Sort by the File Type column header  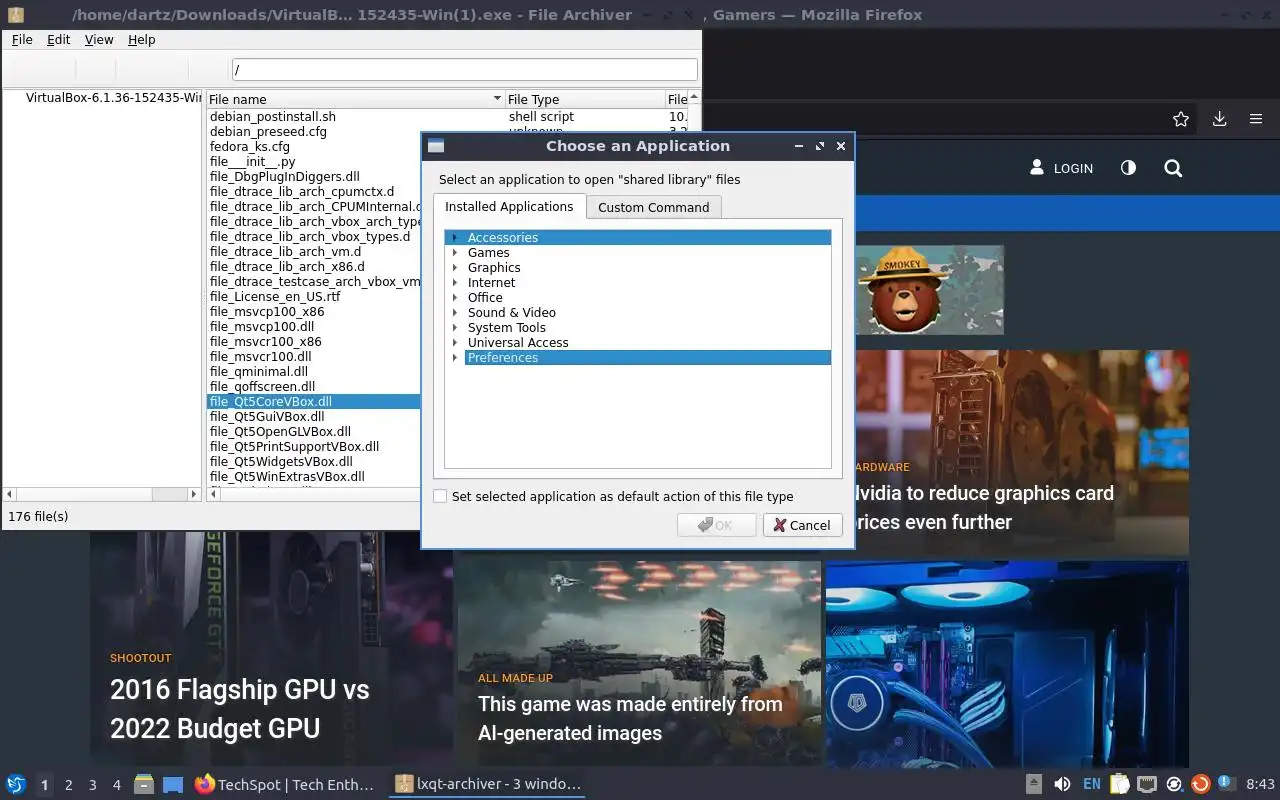(585, 99)
